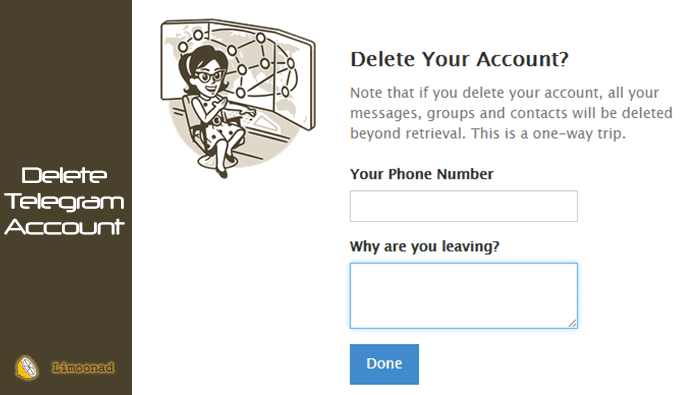Click the "one-way trip" sentence in the note
700x395 pixels.
pos(548,133)
